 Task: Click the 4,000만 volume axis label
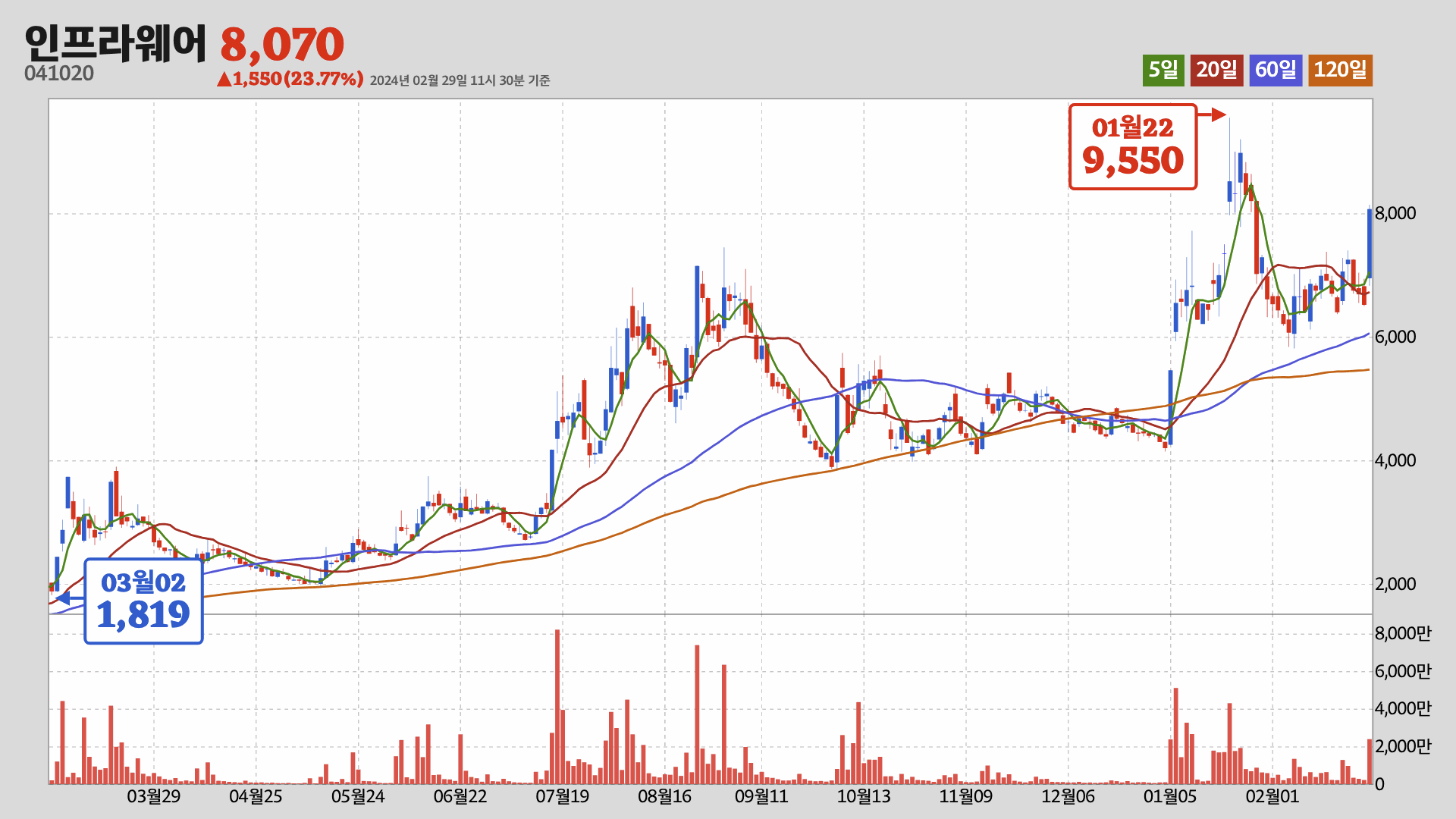point(1403,708)
